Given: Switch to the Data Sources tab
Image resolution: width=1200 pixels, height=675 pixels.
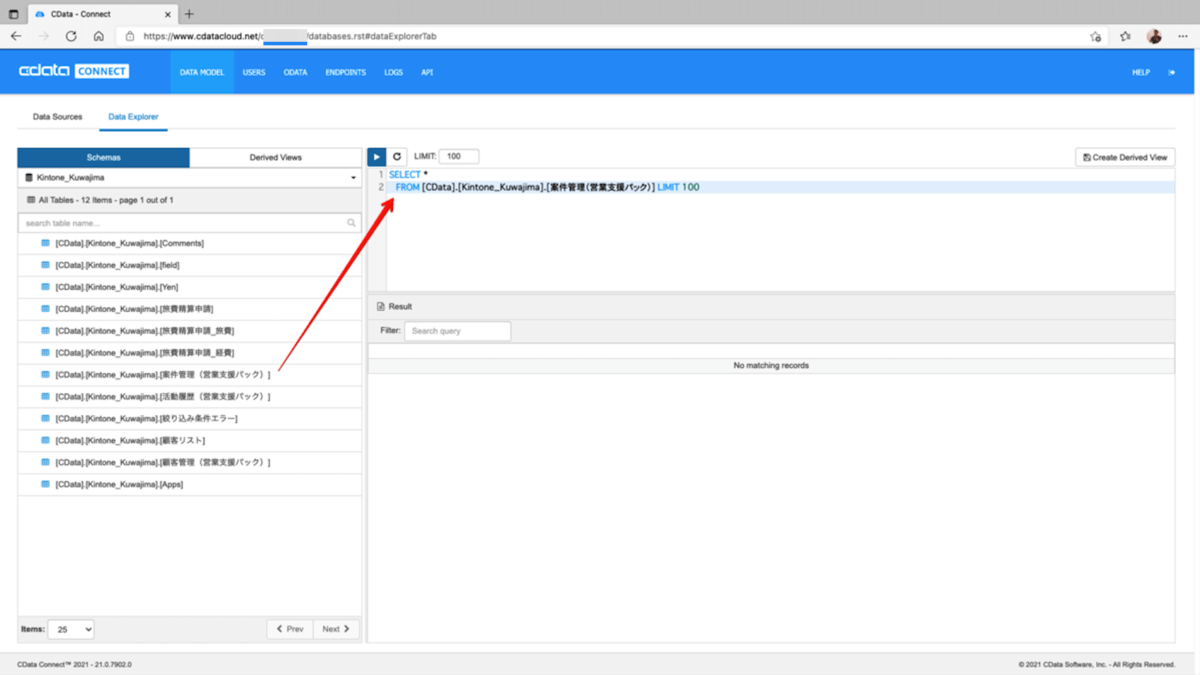Looking at the screenshot, I should [57, 117].
